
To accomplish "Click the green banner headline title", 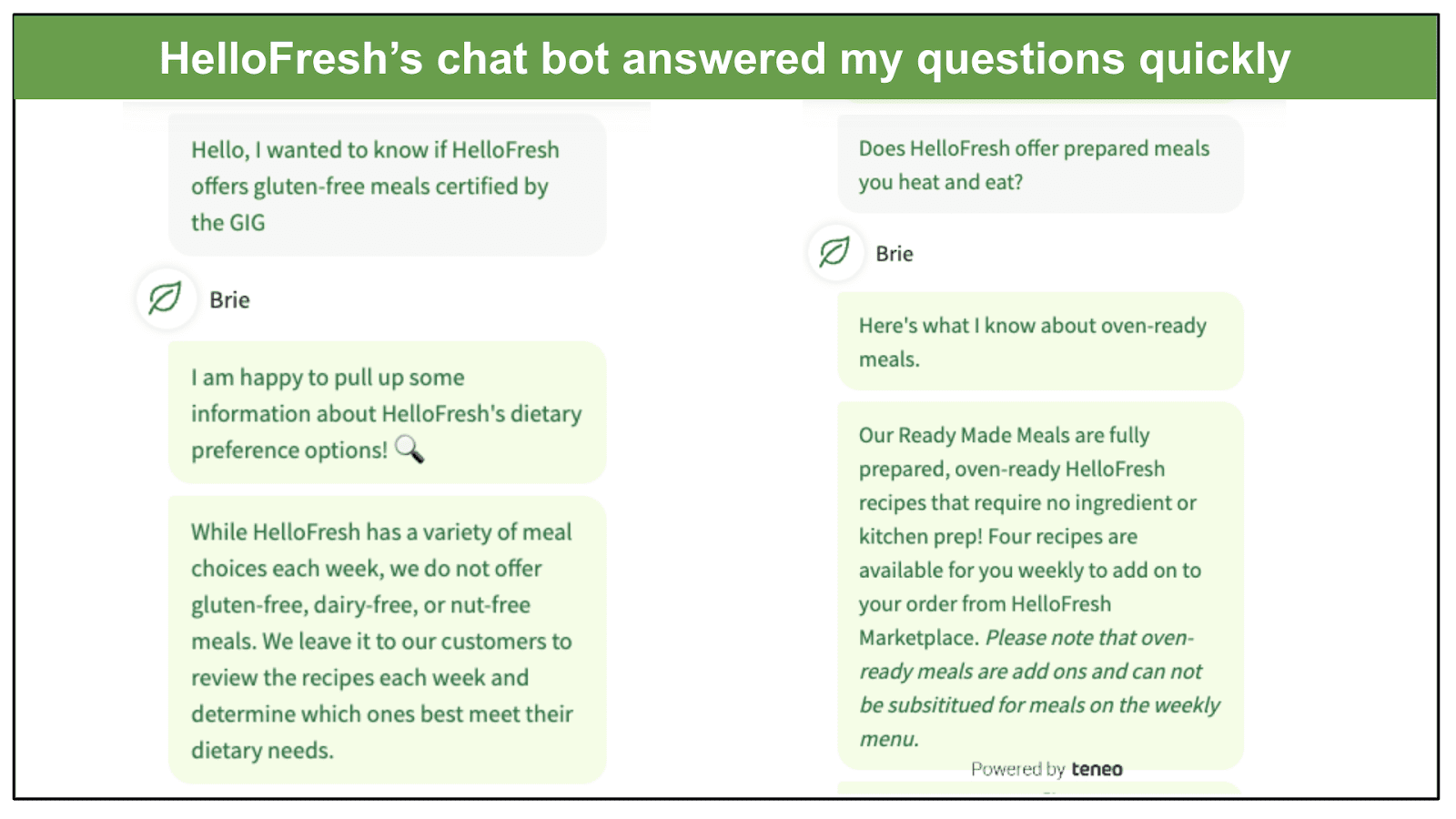I will point(725,58).
